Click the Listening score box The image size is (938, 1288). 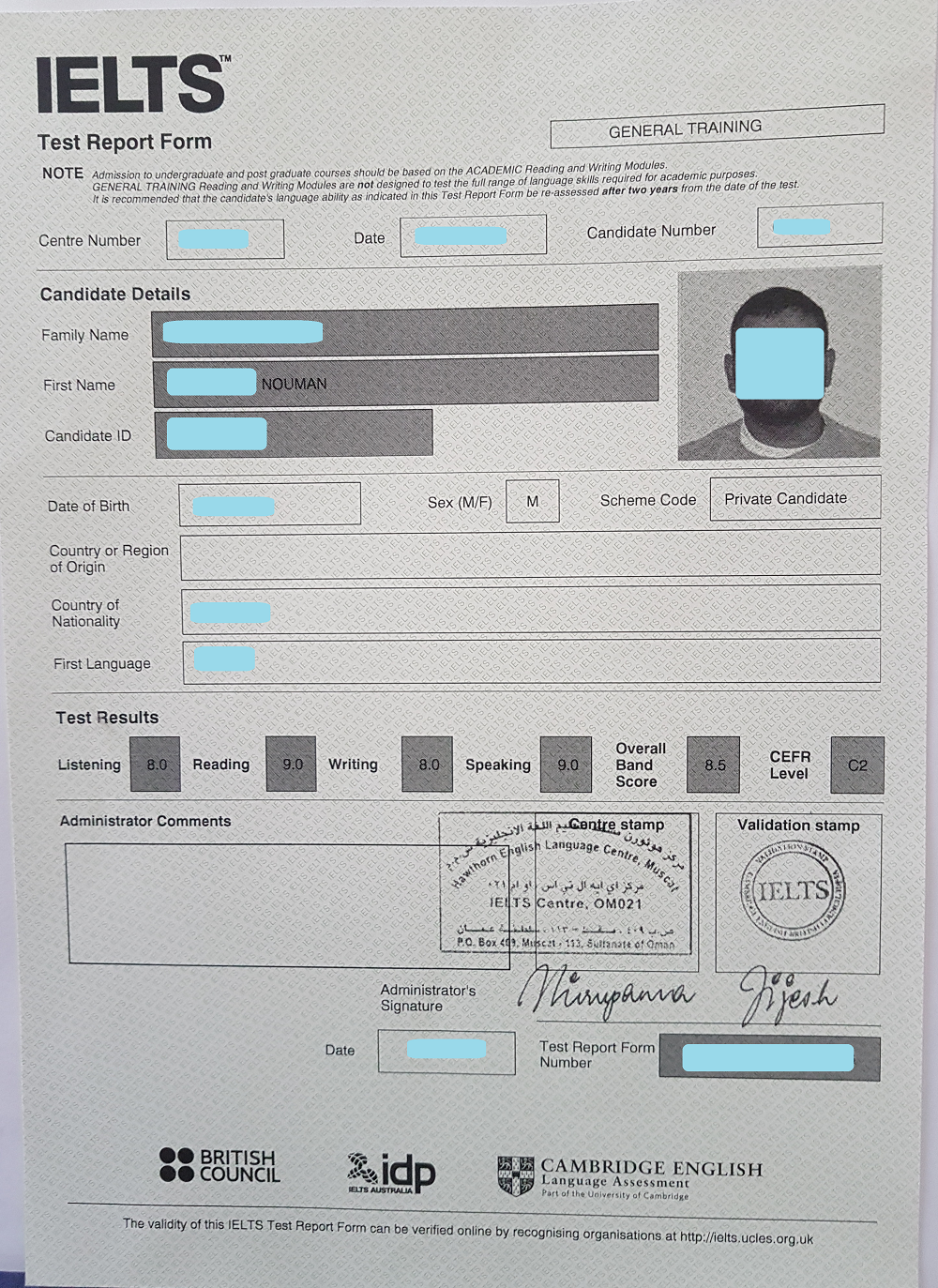[156, 765]
